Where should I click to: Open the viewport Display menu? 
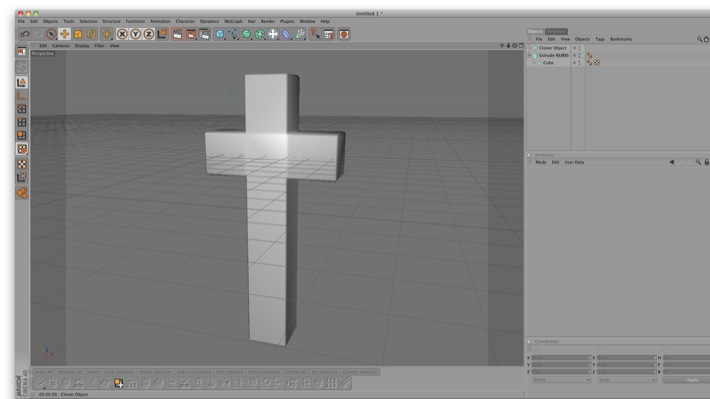coord(82,46)
